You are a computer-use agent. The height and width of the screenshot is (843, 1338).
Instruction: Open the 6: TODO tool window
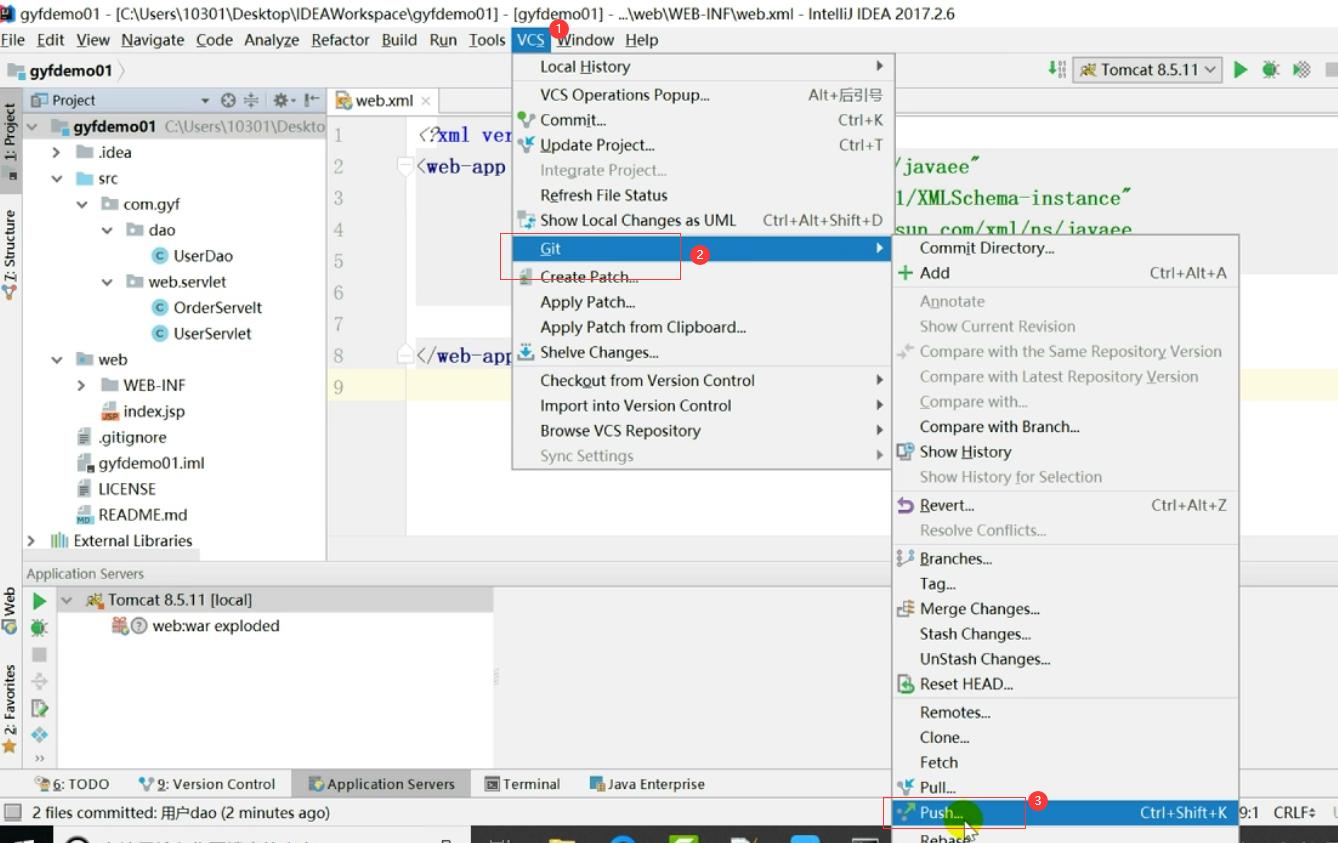(72, 784)
